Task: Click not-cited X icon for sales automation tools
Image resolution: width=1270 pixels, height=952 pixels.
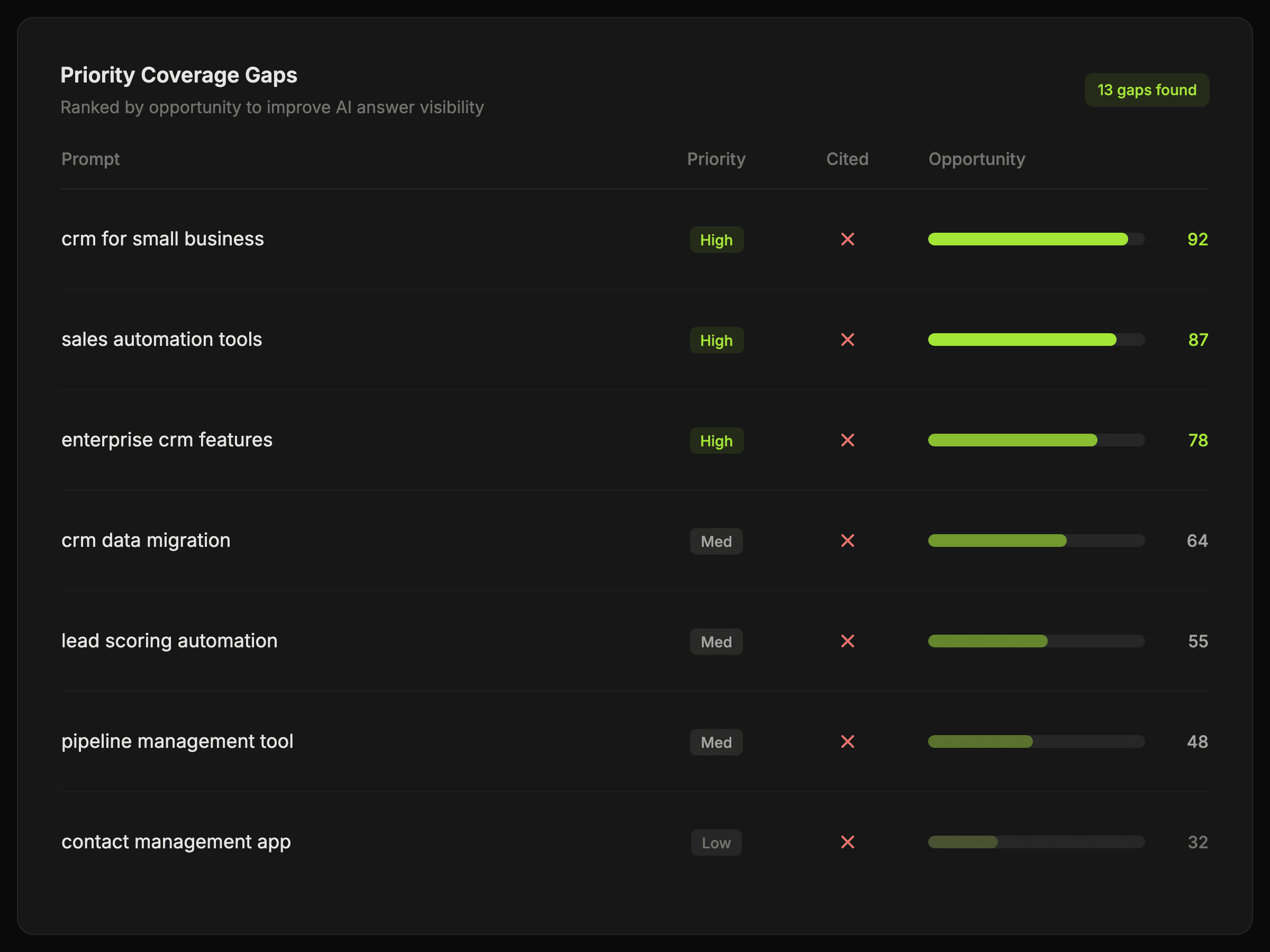Action: [847, 340]
